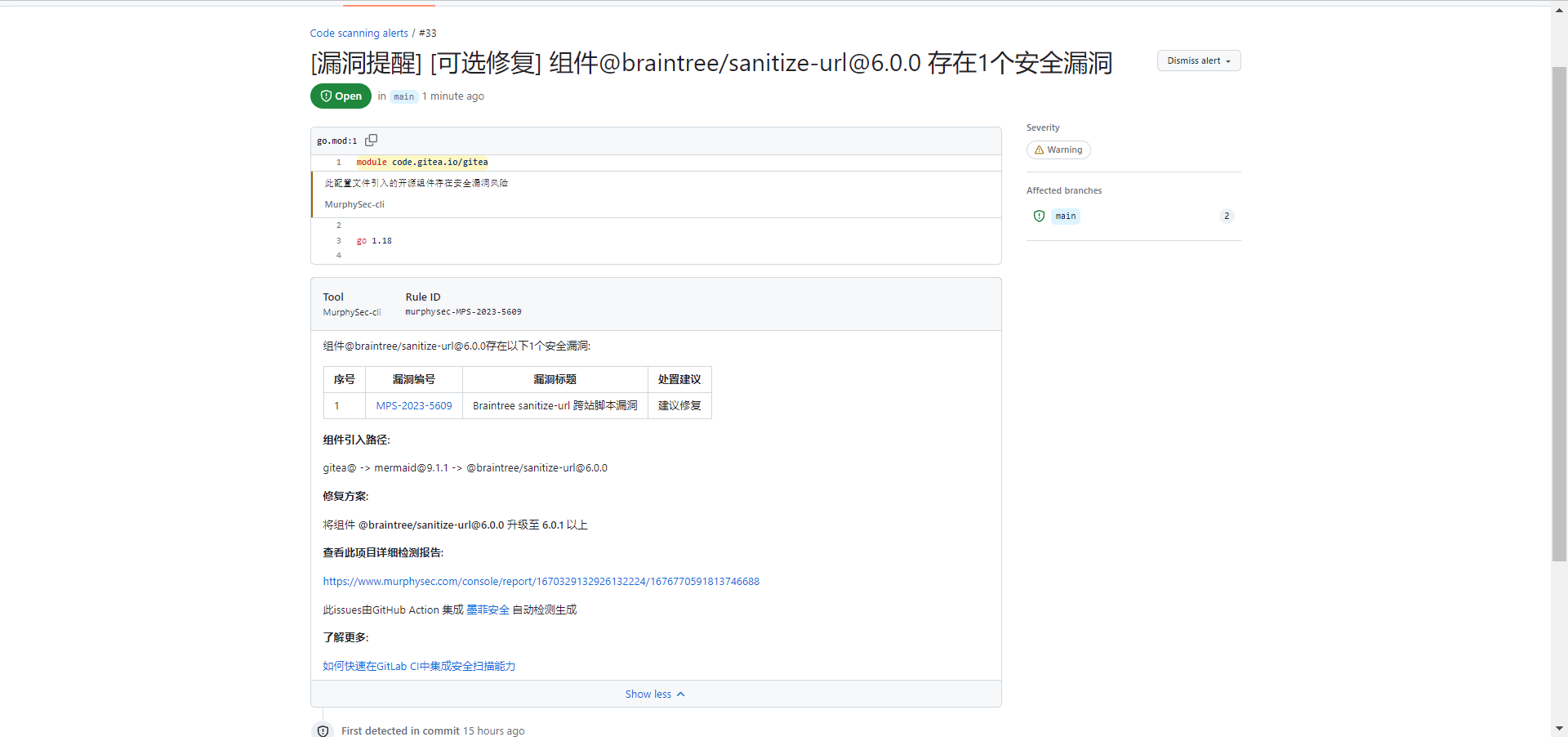Open the Dismiss alert dropdown

click(1198, 61)
